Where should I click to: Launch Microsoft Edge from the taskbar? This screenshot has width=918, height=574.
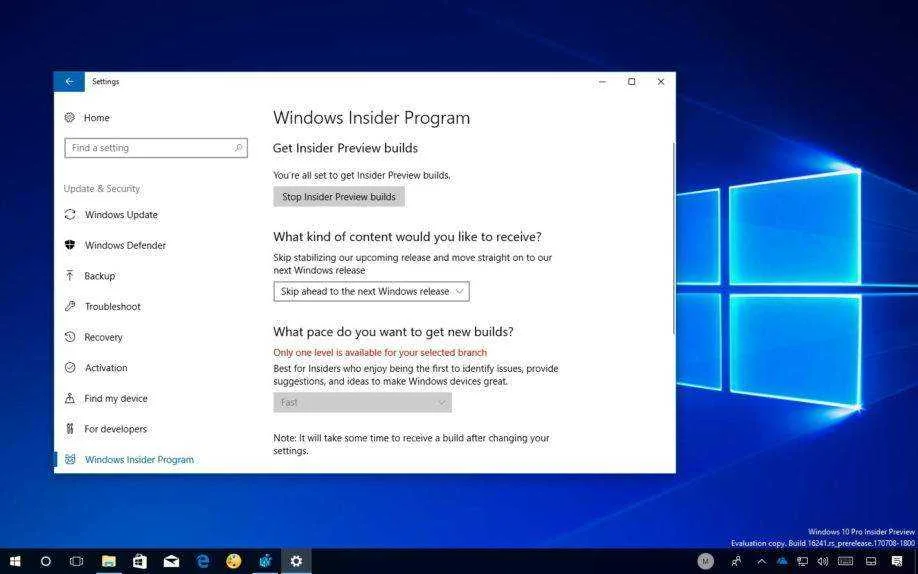203,561
